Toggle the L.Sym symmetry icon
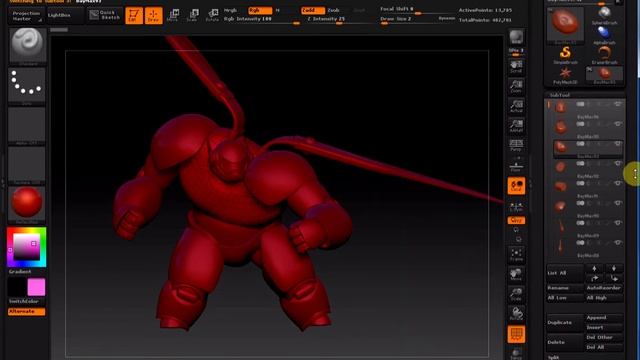640x360 pixels. tap(516, 207)
